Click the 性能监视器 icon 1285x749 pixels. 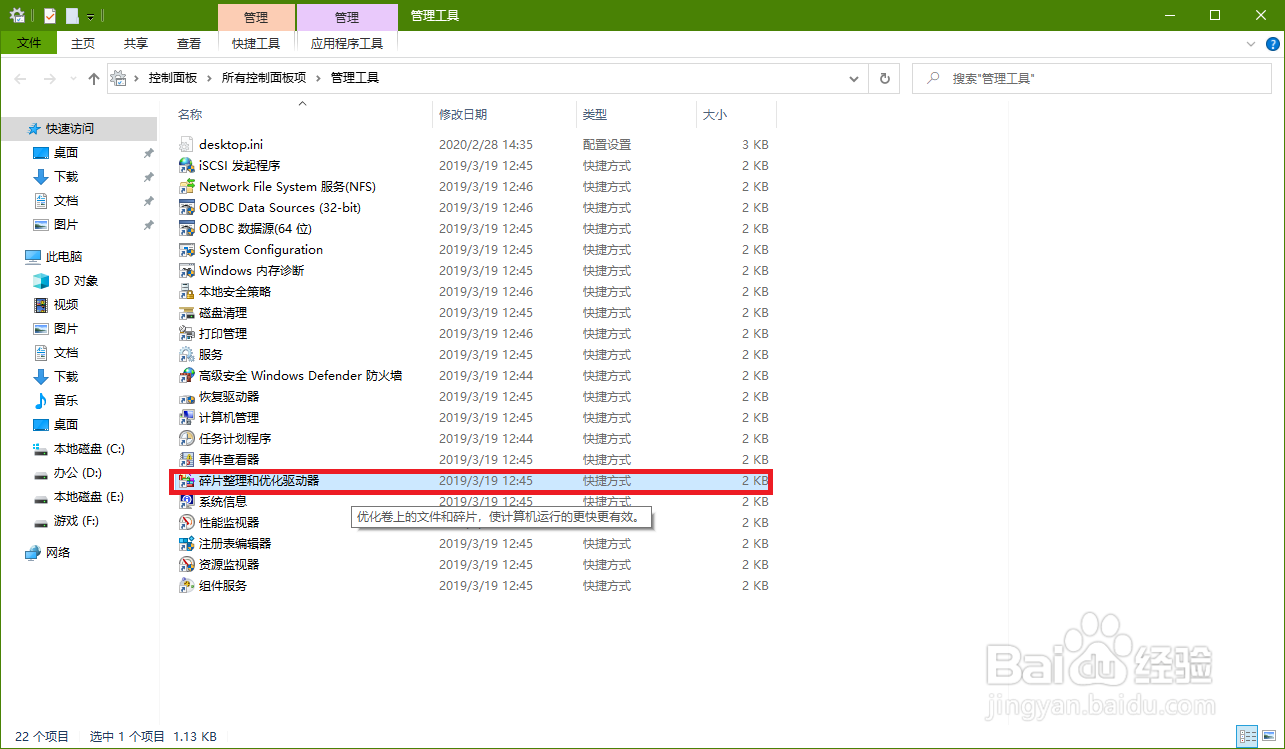186,523
